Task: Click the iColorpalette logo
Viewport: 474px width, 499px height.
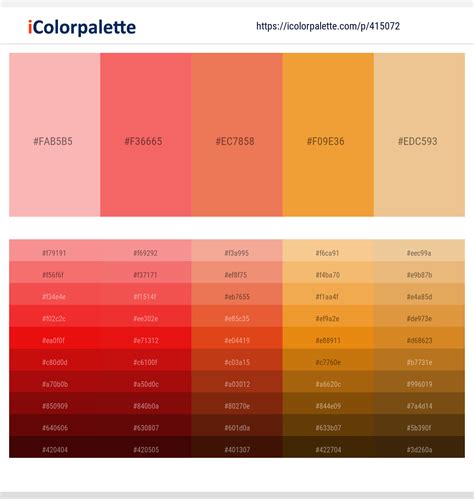Action: pos(82,27)
